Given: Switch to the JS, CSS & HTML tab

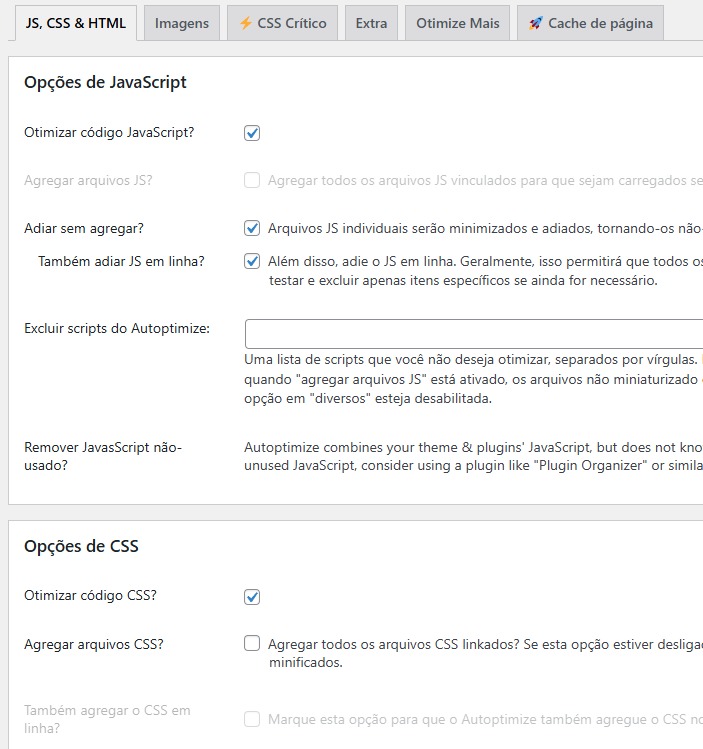Looking at the screenshot, I should (x=75, y=23).
